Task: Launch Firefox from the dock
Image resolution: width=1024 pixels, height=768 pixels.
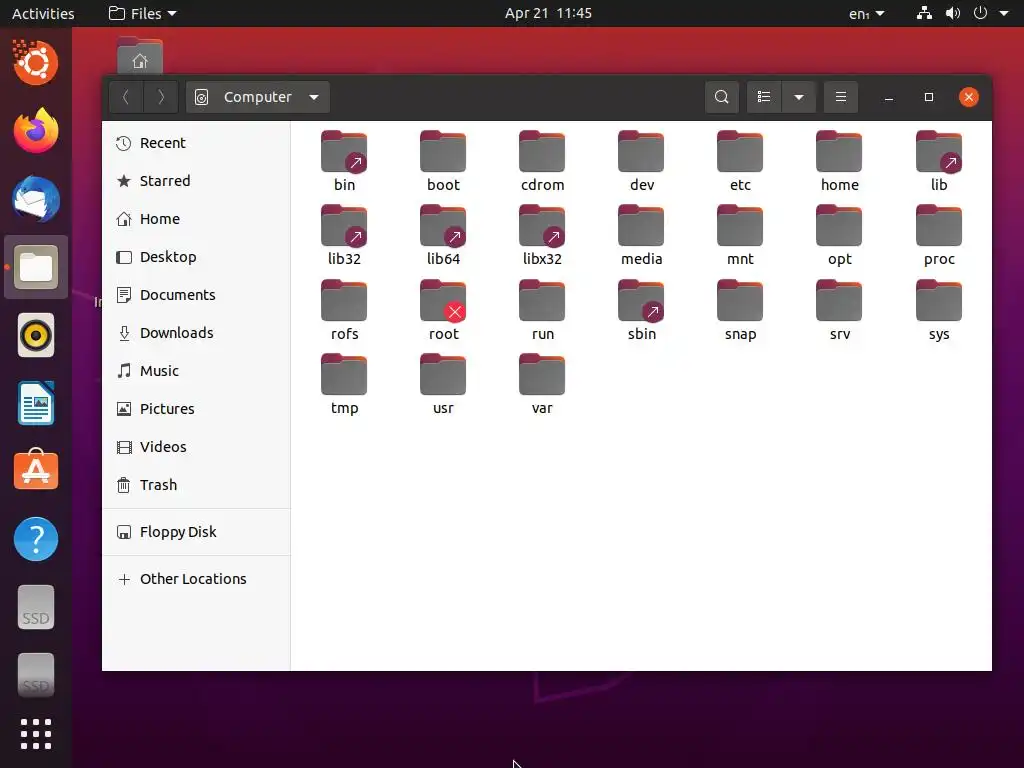Action: 36,131
